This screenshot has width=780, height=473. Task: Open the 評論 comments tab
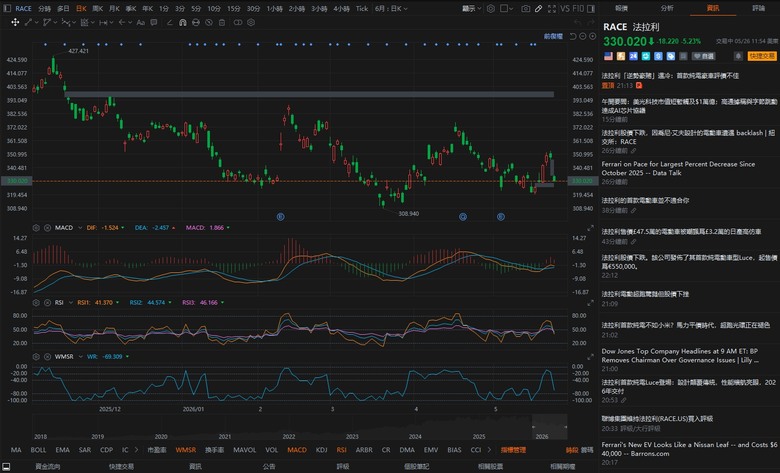(x=759, y=8)
